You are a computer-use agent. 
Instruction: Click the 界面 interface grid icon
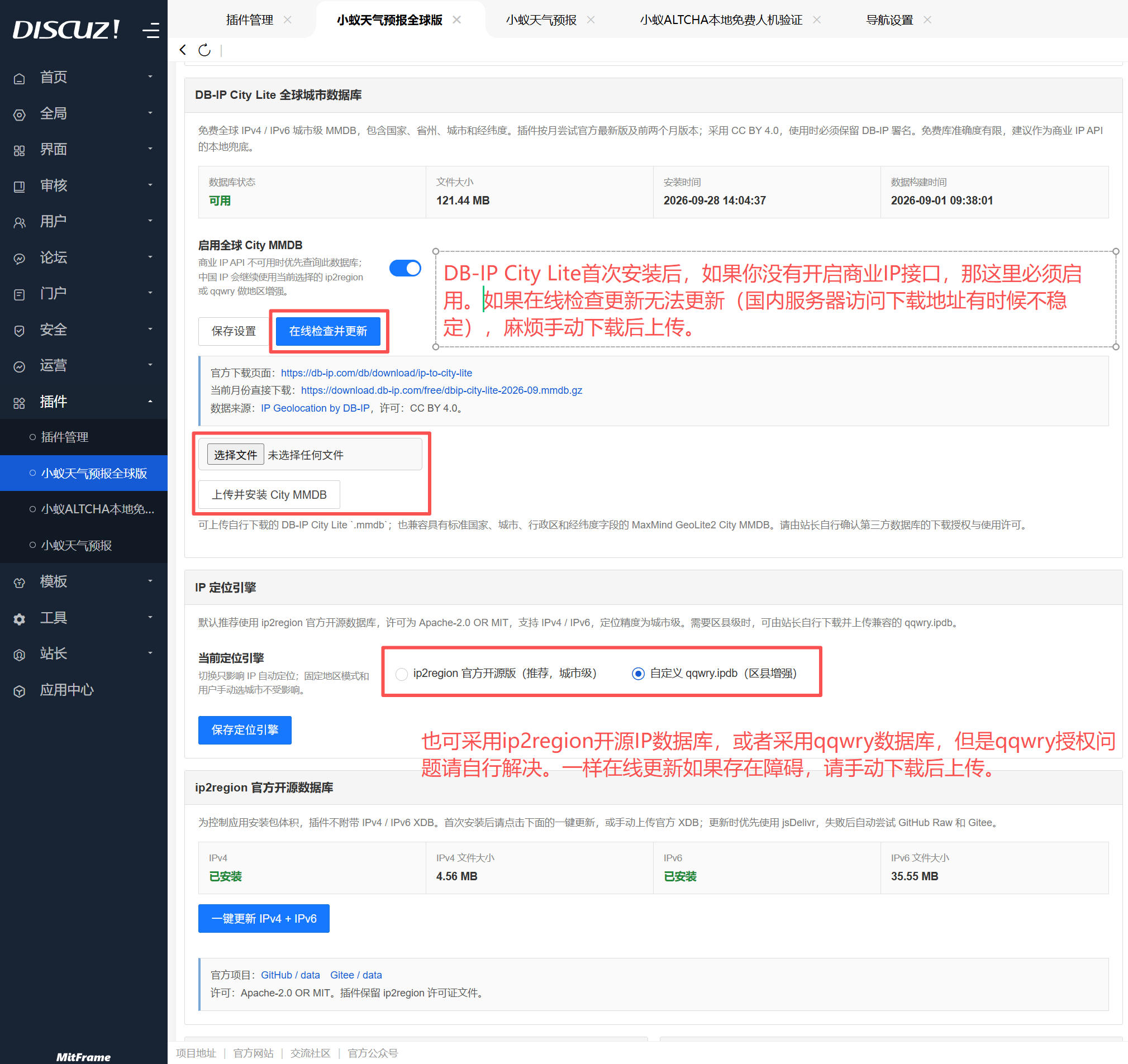(20, 150)
